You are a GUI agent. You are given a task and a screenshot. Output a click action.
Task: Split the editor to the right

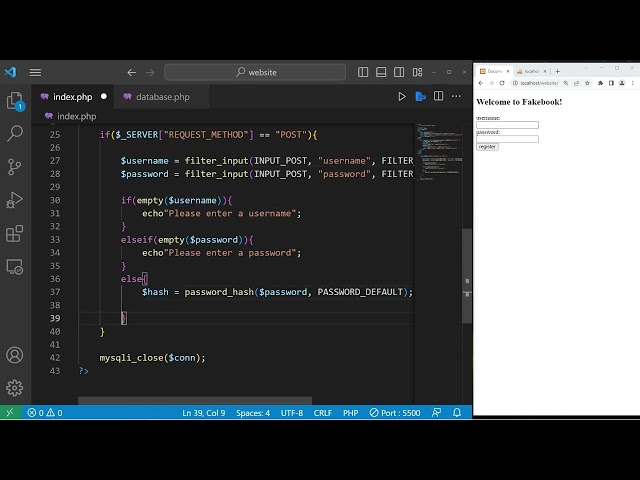pyautogui.click(x=438, y=96)
